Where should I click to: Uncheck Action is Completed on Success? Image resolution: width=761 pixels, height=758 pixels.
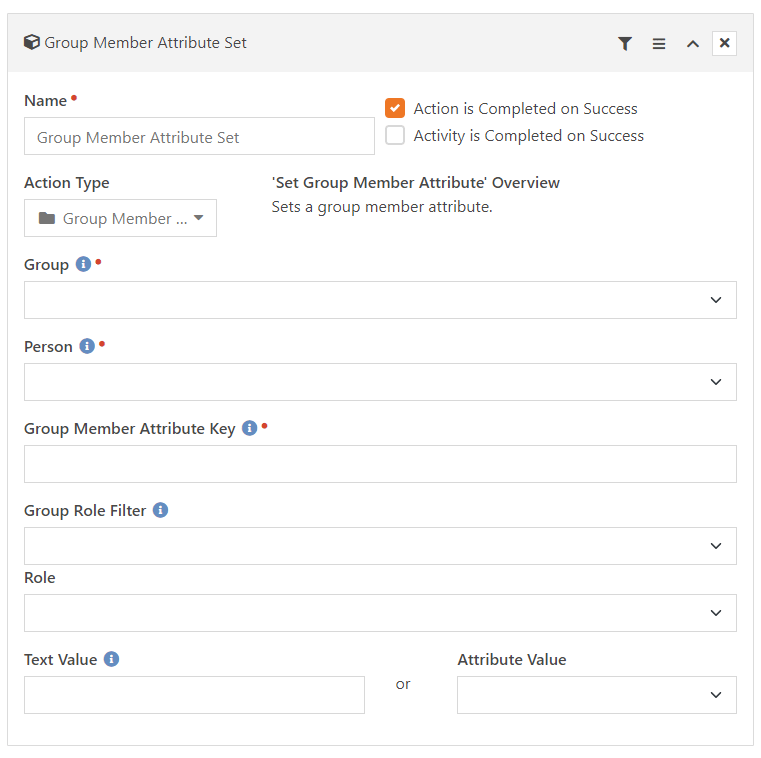395,108
